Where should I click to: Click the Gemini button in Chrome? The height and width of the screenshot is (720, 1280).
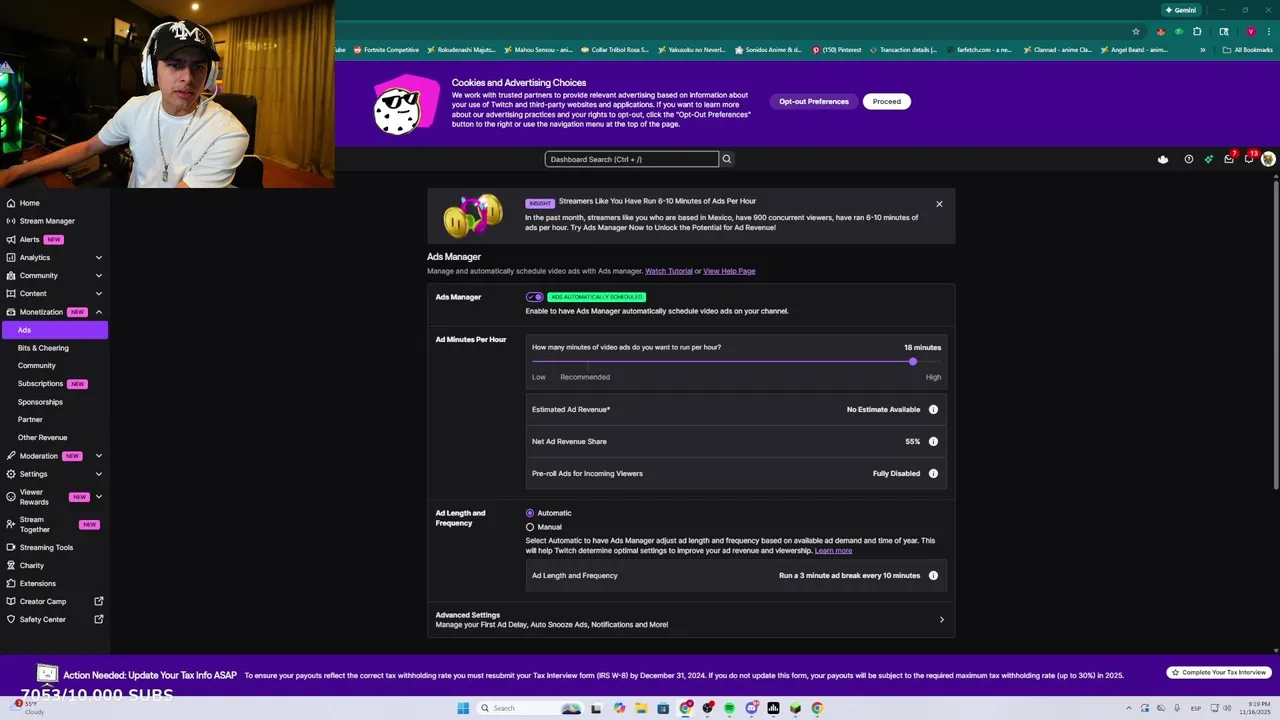(x=1180, y=10)
